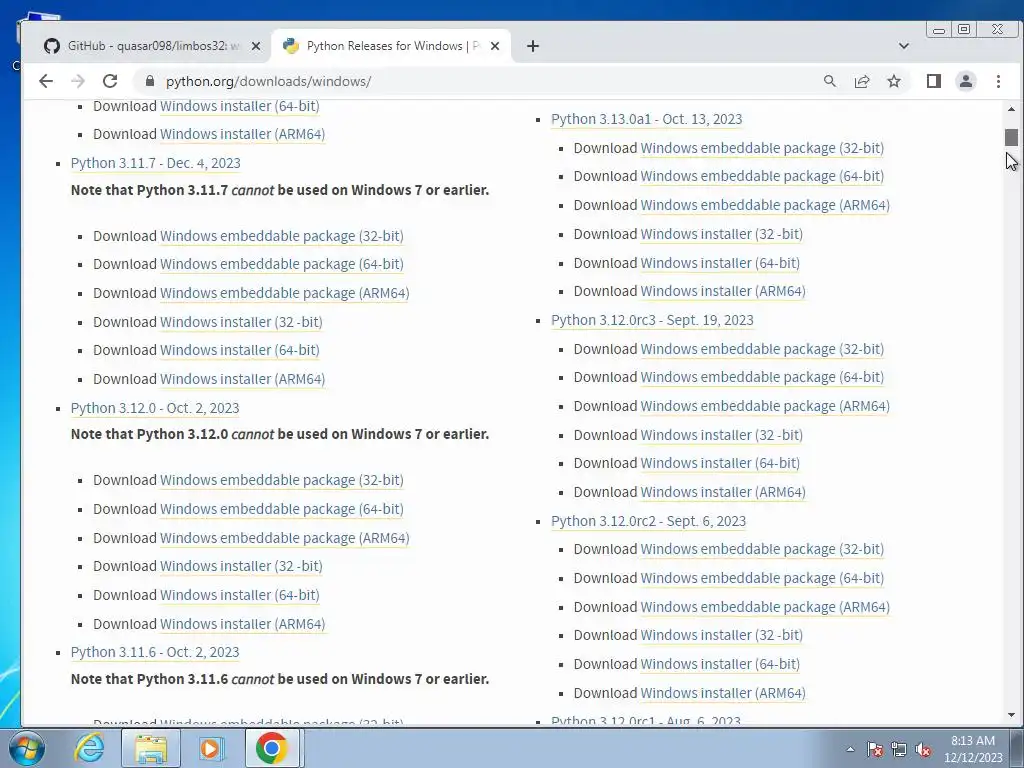
Task: Download 3.12.0rc3 Windows installer (64-bit)
Action: pyautogui.click(x=720, y=463)
